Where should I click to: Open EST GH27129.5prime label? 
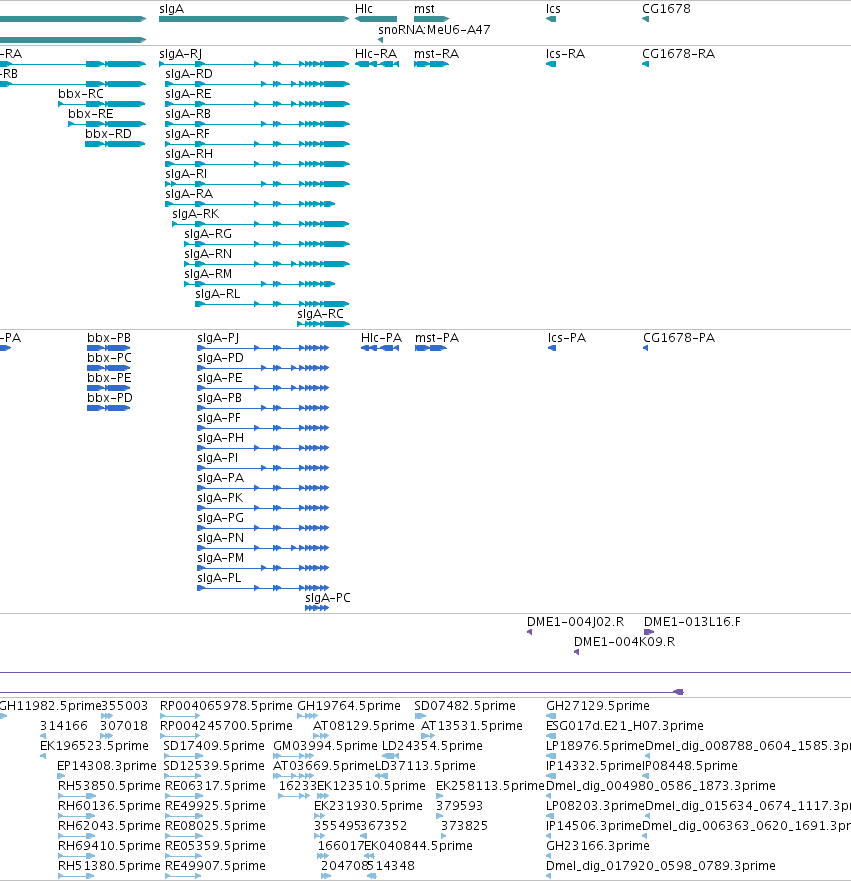(598, 706)
